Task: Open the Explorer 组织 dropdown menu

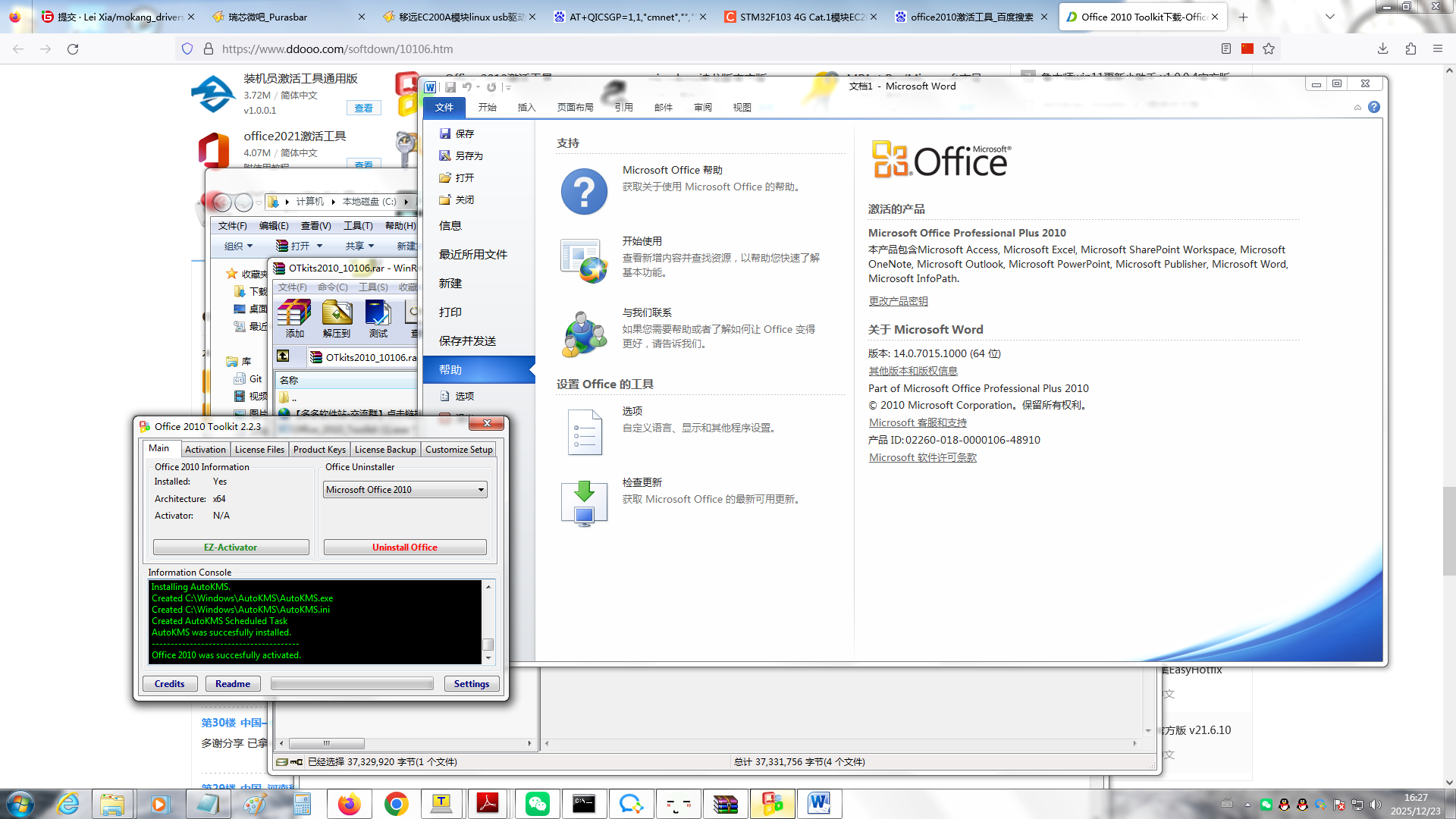Action: tap(238, 246)
